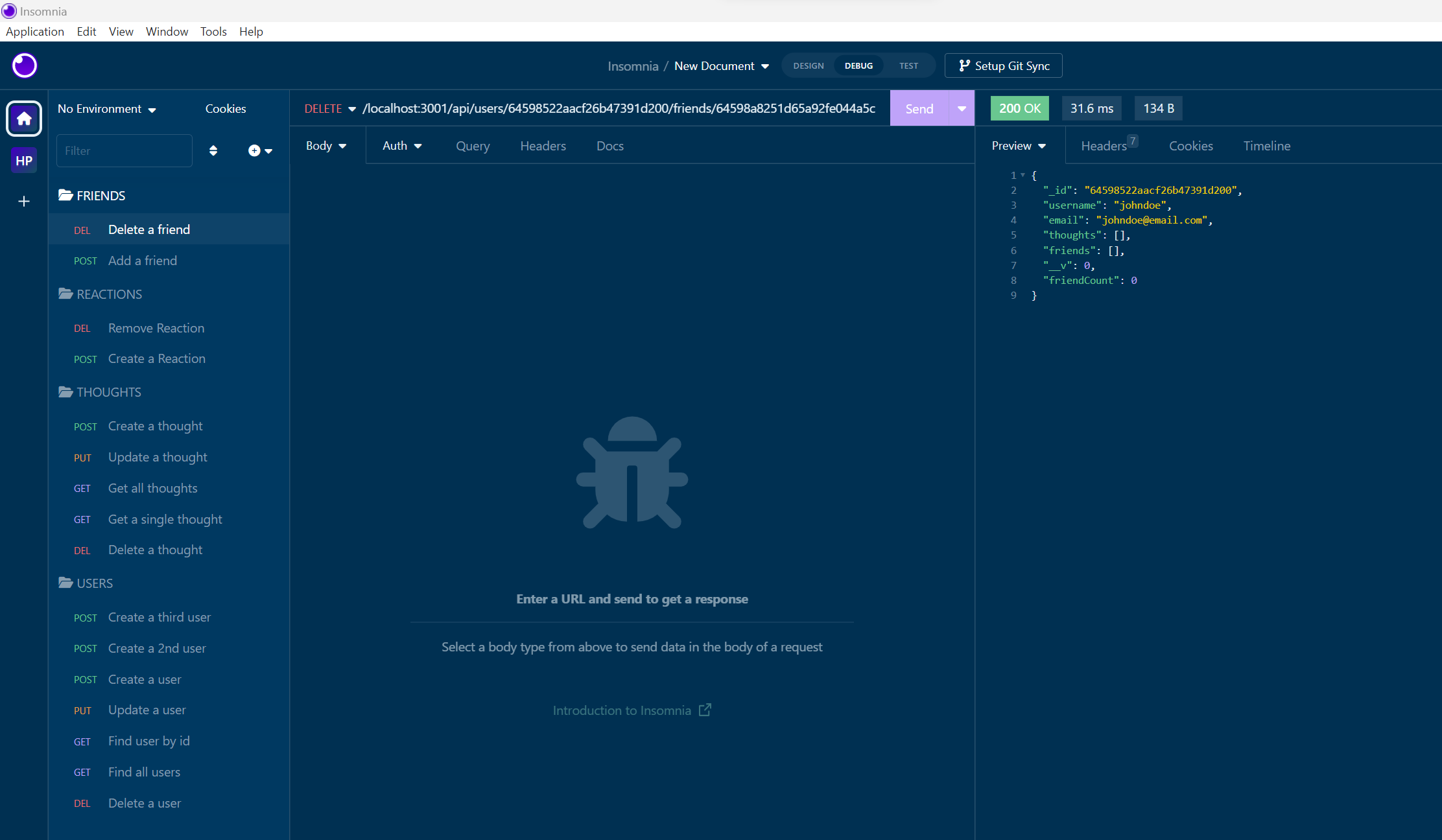Click the folder icon next to USERS
The width and height of the screenshot is (1442, 840).
65,583
